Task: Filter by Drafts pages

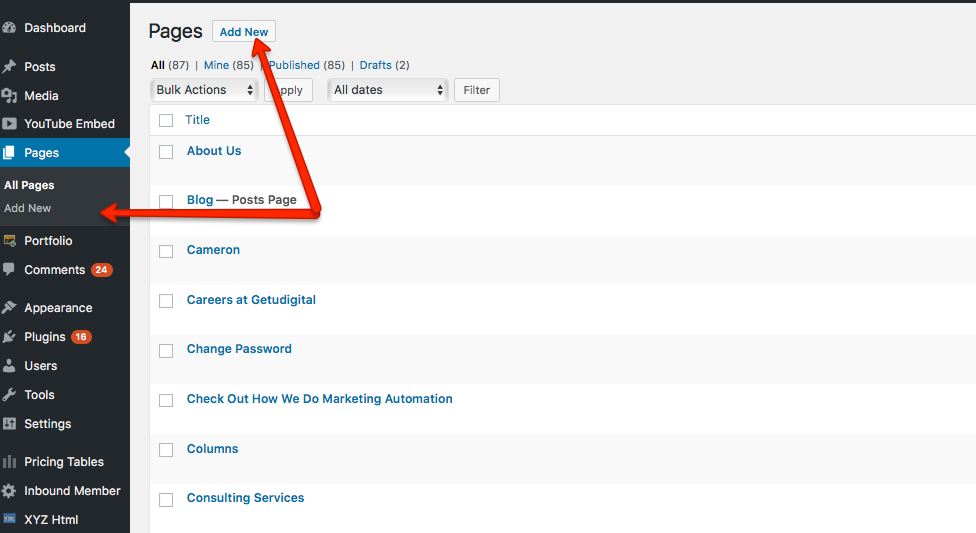Action: click(375, 65)
